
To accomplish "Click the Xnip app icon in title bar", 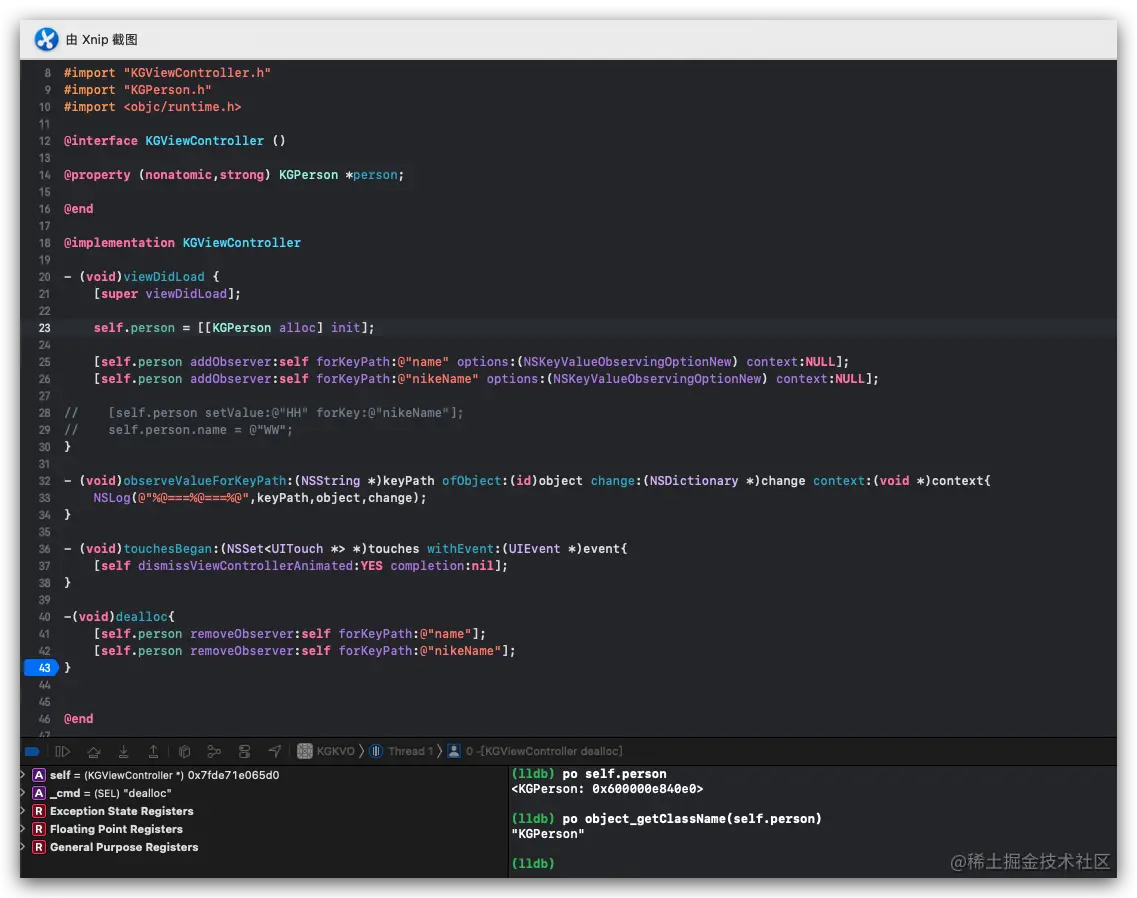I will pos(46,39).
